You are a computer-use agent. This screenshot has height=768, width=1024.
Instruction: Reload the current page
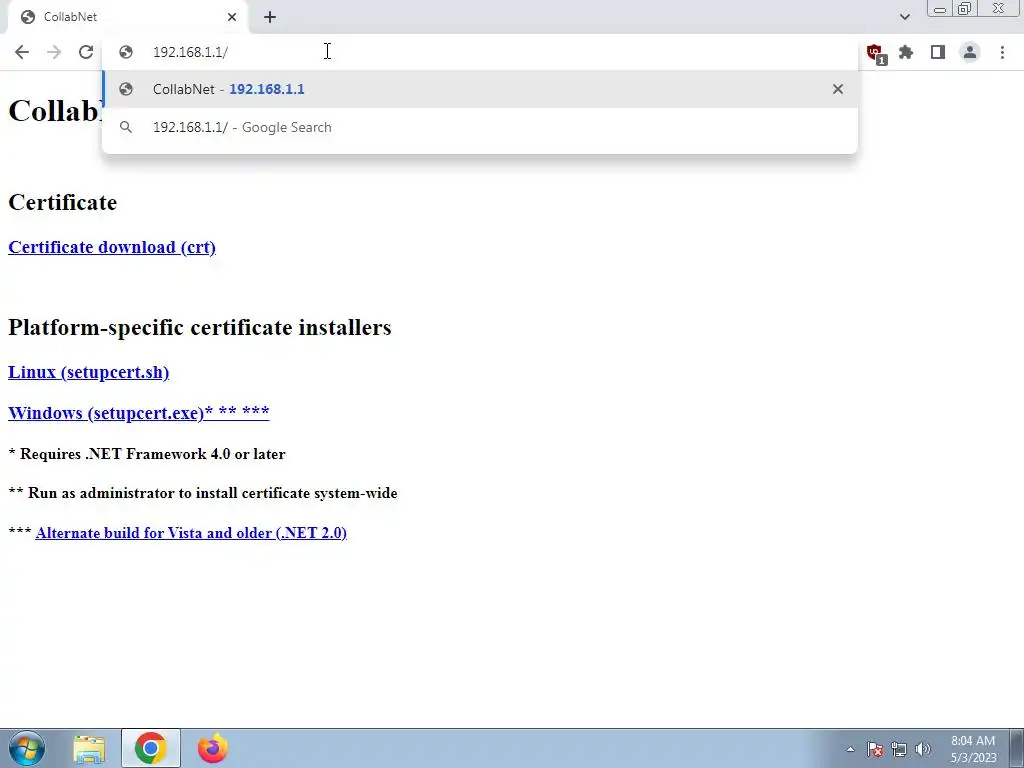tap(86, 52)
